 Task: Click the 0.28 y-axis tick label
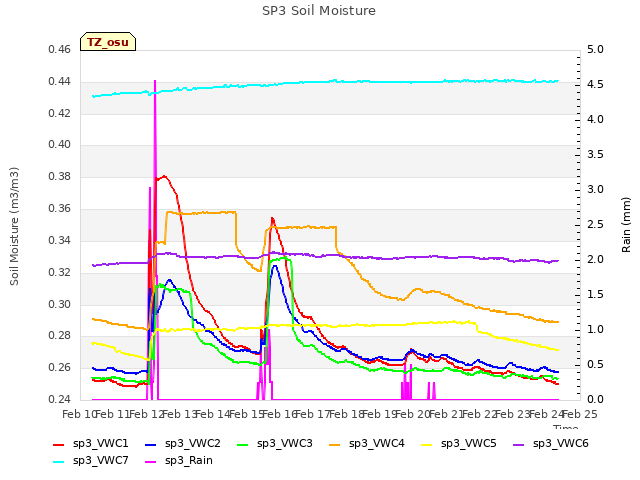point(60,336)
